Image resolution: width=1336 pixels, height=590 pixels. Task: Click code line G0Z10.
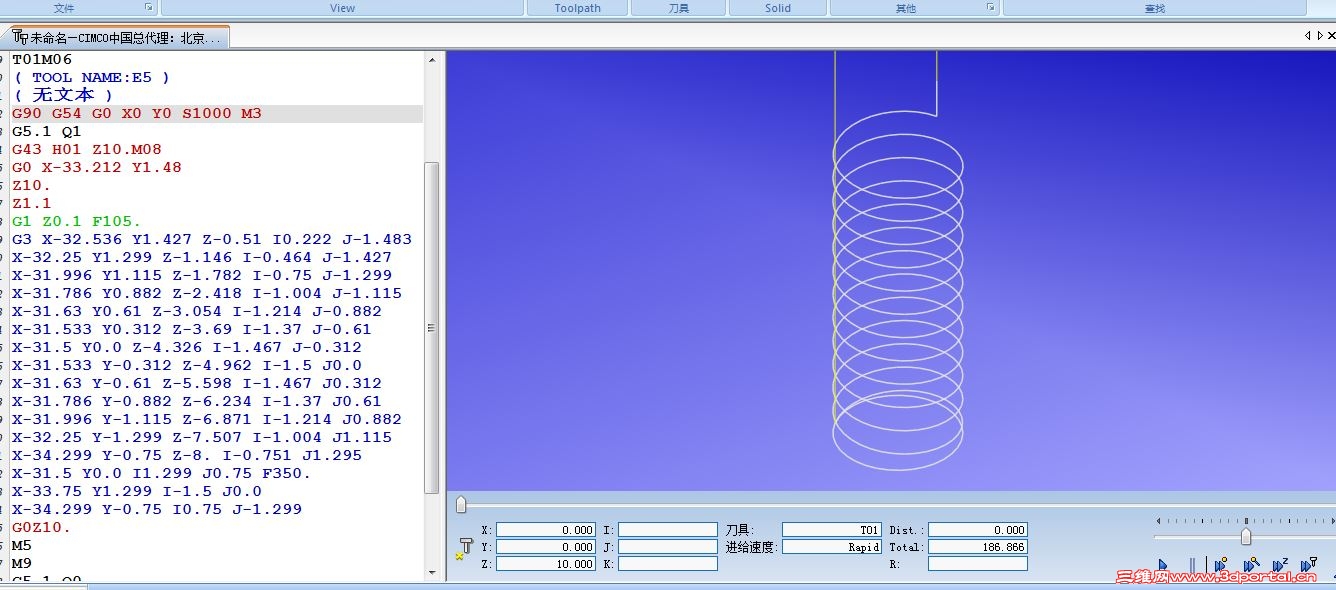[42, 528]
